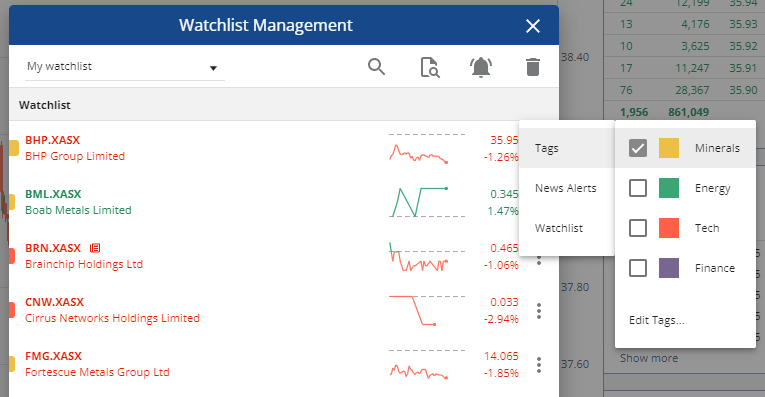Click the search magnifier icon

pyautogui.click(x=376, y=67)
